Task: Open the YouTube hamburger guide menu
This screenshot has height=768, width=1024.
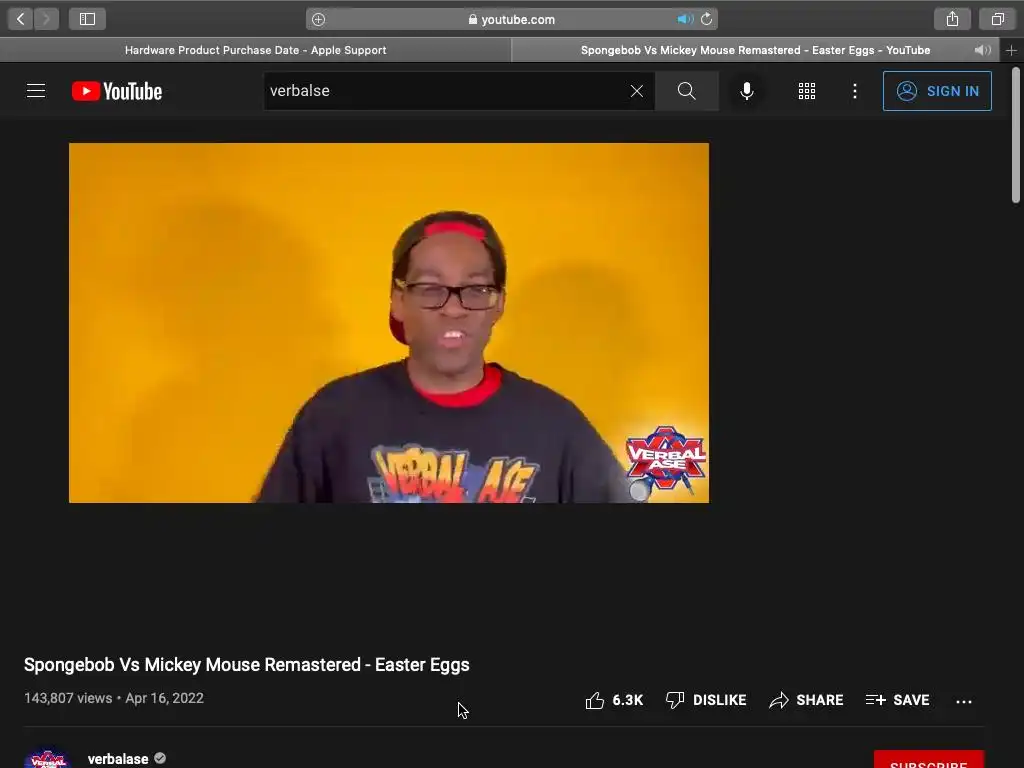Action: [x=36, y=91]
